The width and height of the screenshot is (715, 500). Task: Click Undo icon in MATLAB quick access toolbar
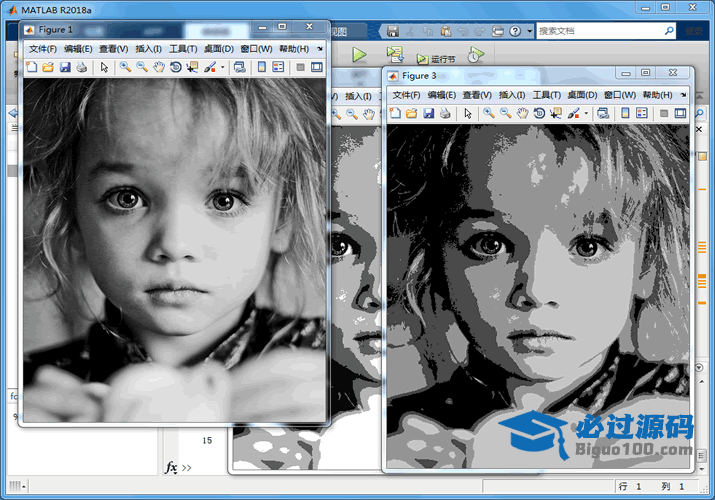(463, 31)
